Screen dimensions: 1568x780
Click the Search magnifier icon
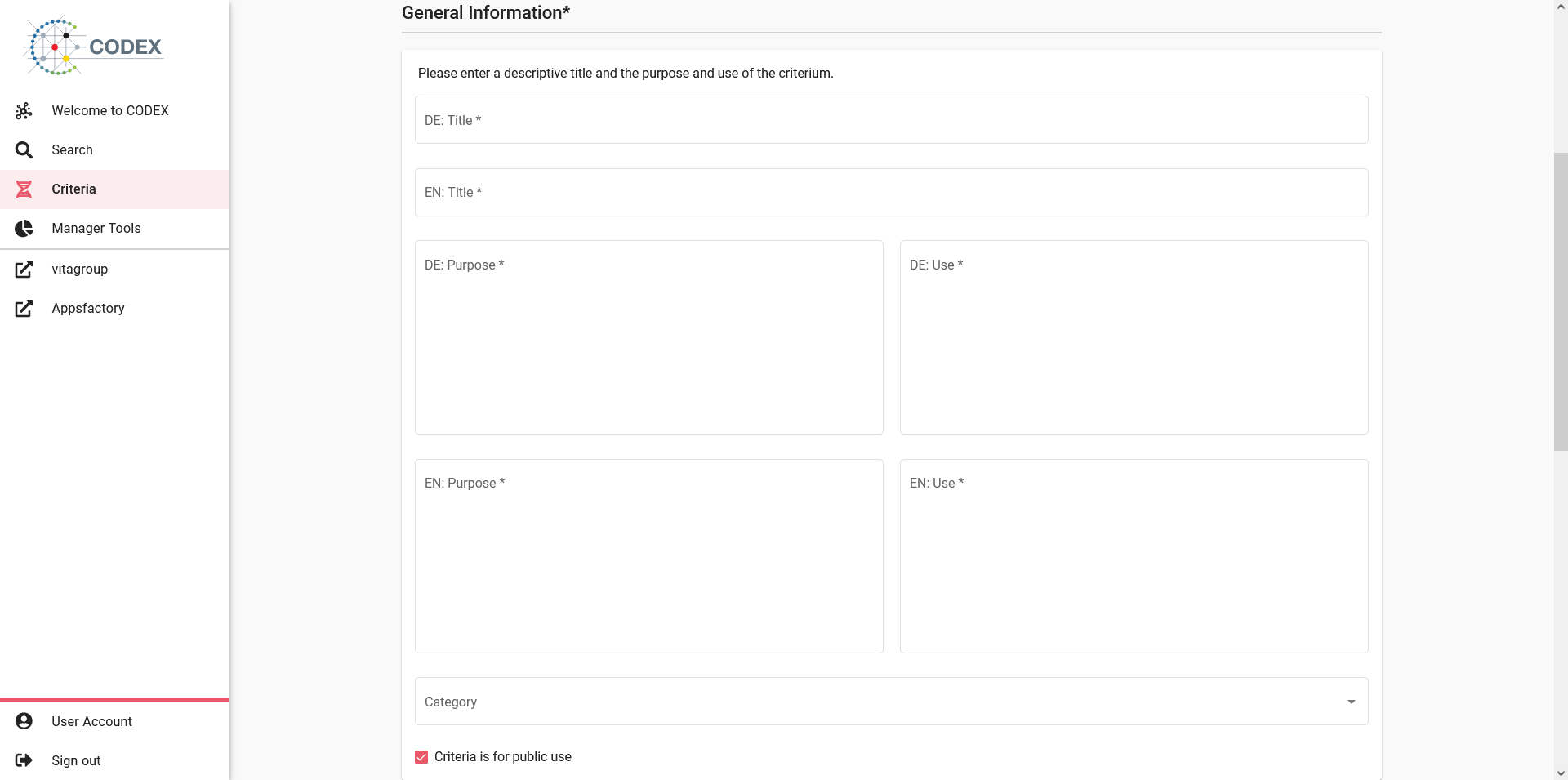(x=24, y=149)
